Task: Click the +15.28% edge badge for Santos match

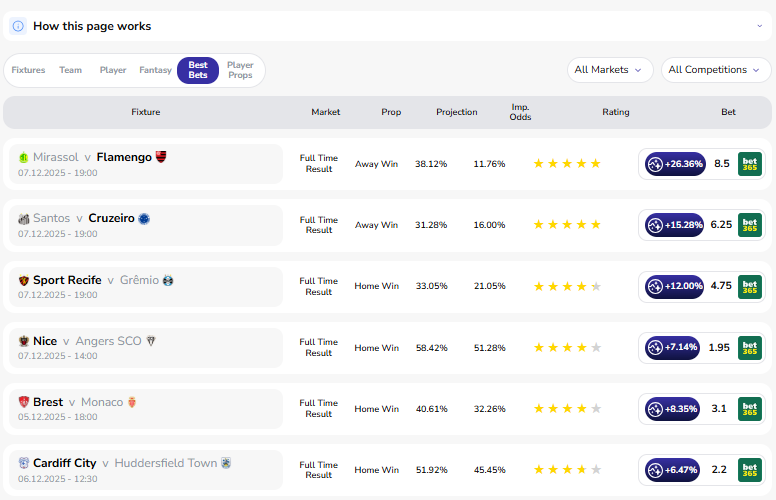Action: click(676, 225)
